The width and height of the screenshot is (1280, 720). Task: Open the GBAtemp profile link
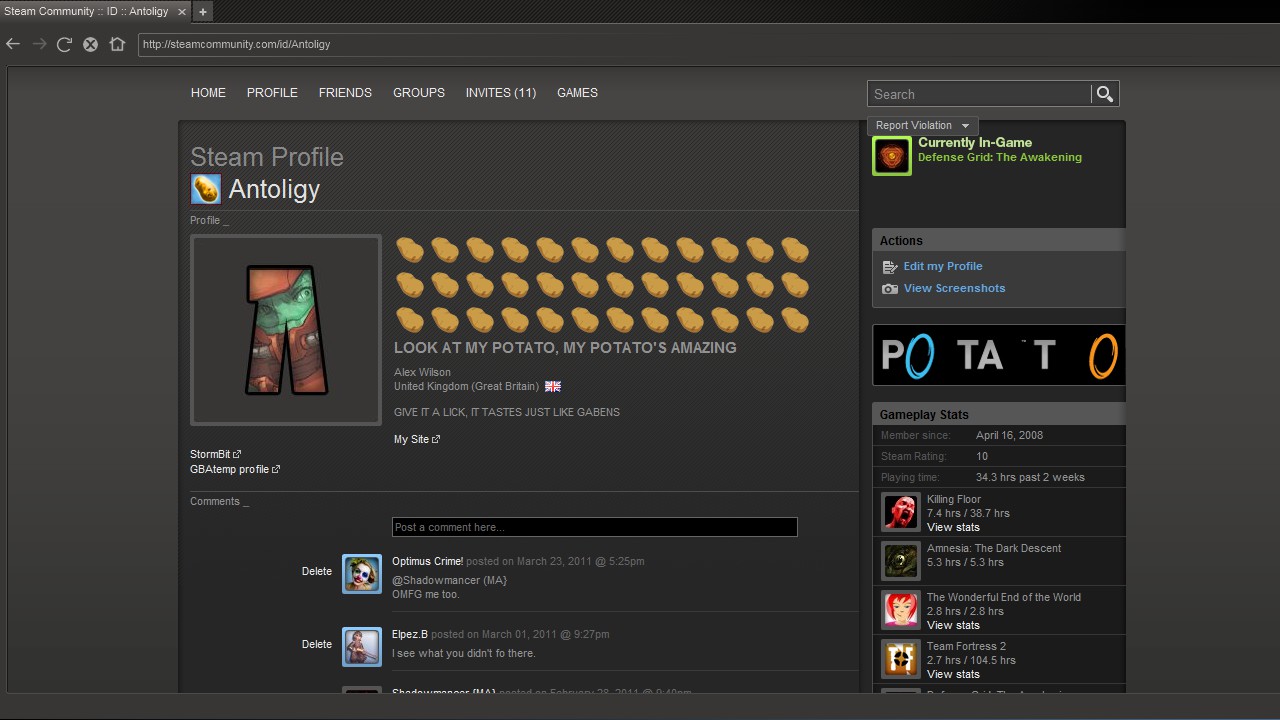pos(235,470)
